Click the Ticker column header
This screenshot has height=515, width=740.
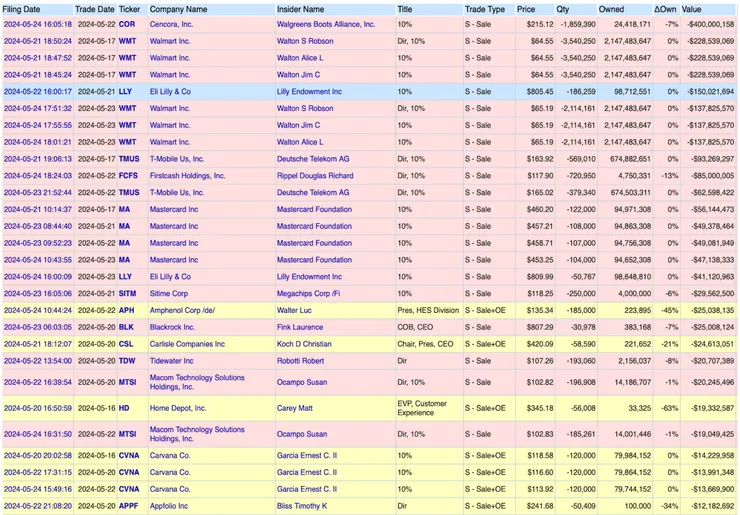tap(129, 9)
